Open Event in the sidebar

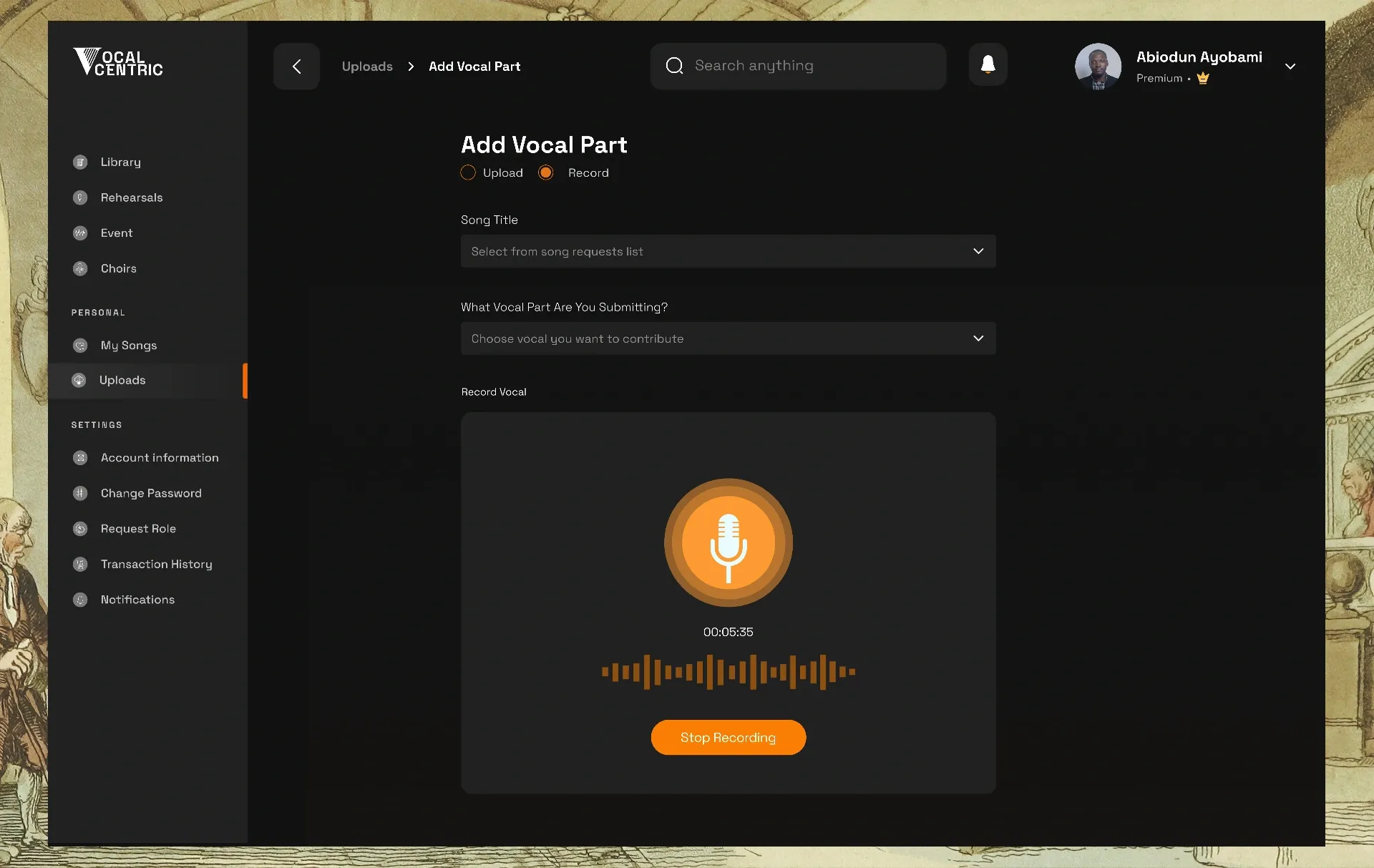pos(117,233)
